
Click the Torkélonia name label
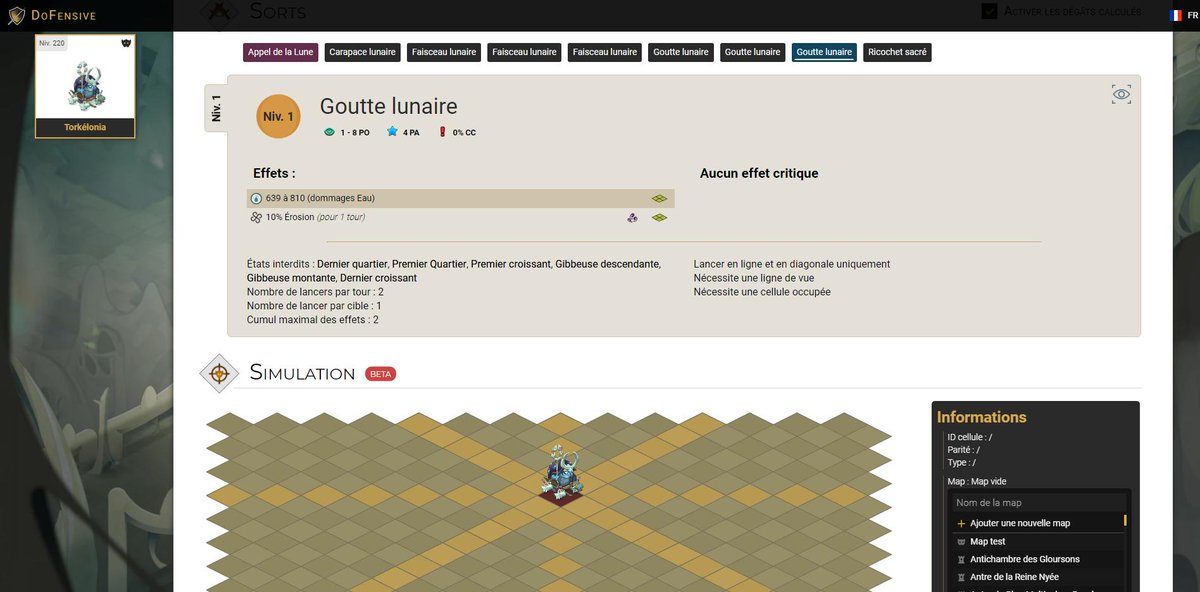pos(85,128)
